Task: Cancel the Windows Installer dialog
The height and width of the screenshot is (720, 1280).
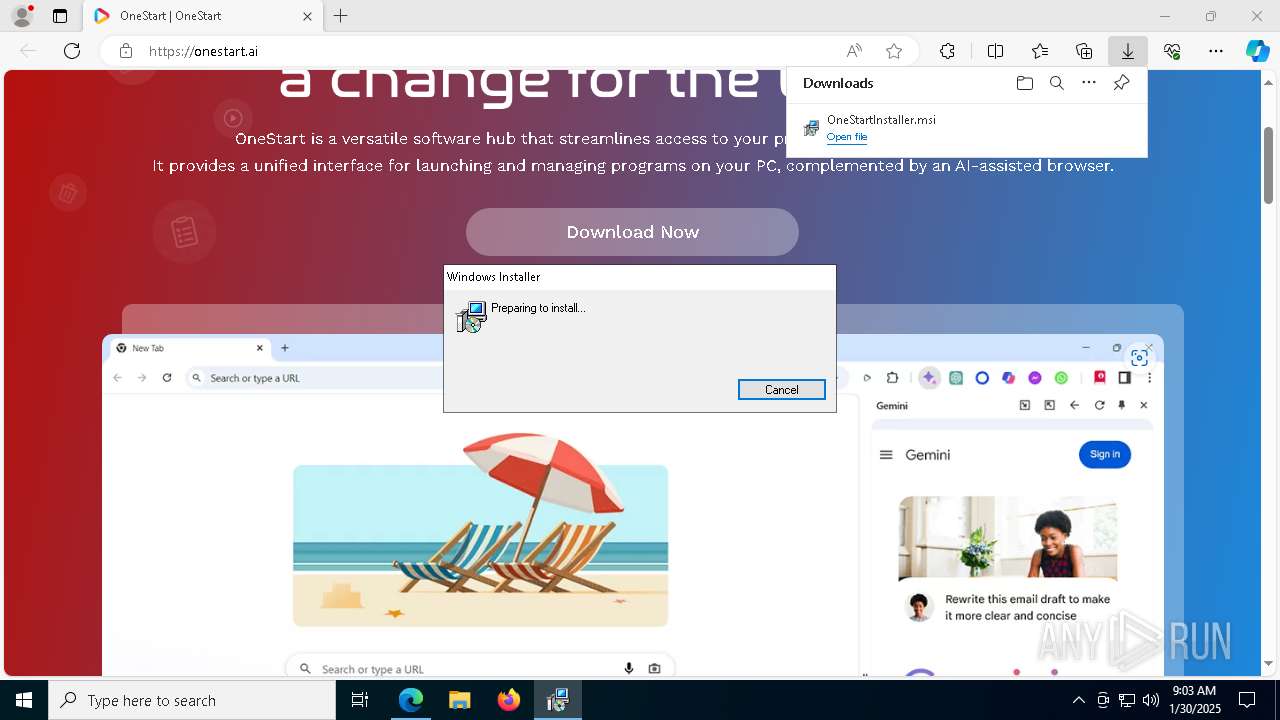Action: [781, 390]
